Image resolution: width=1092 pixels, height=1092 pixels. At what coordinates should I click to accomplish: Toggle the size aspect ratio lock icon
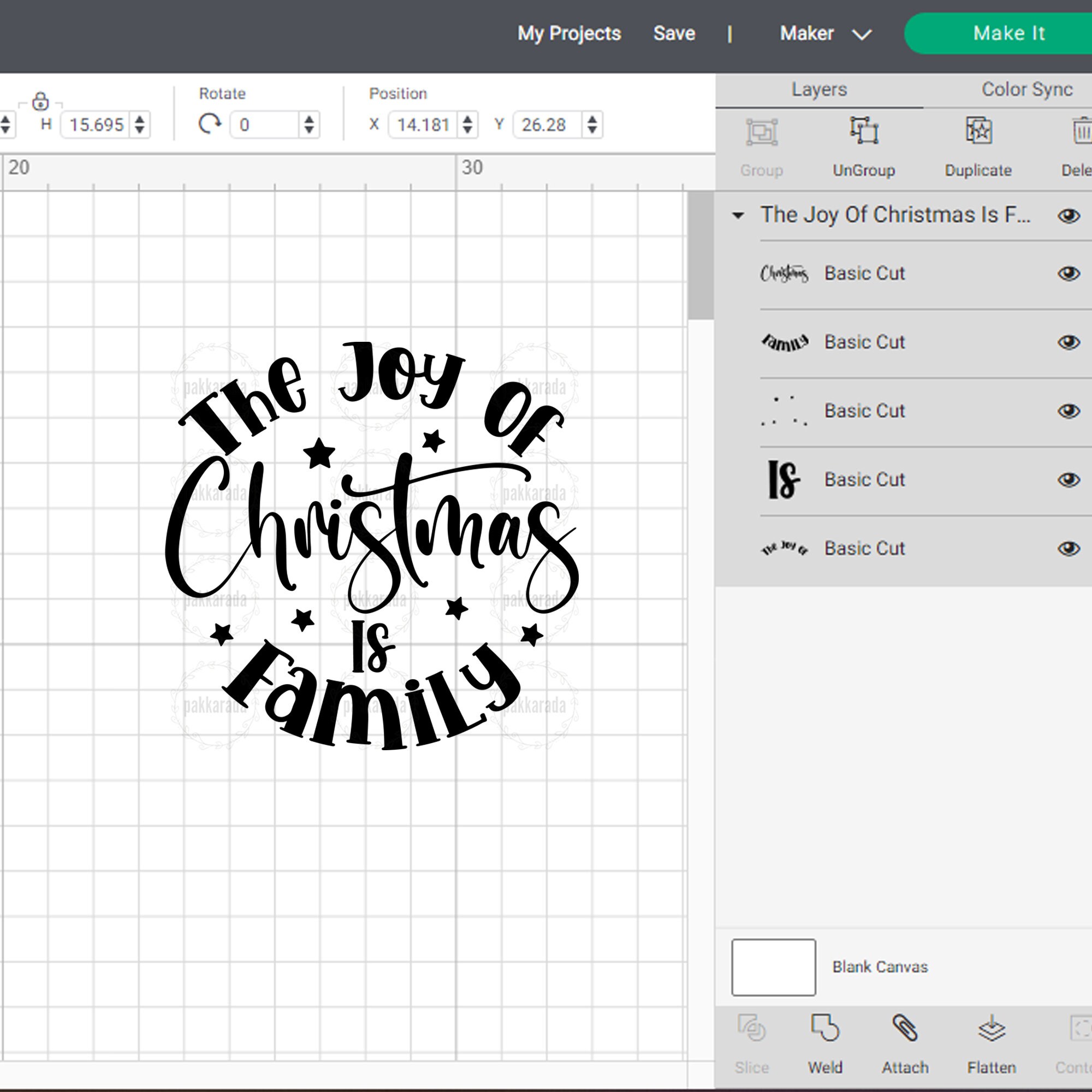[40, 101]
